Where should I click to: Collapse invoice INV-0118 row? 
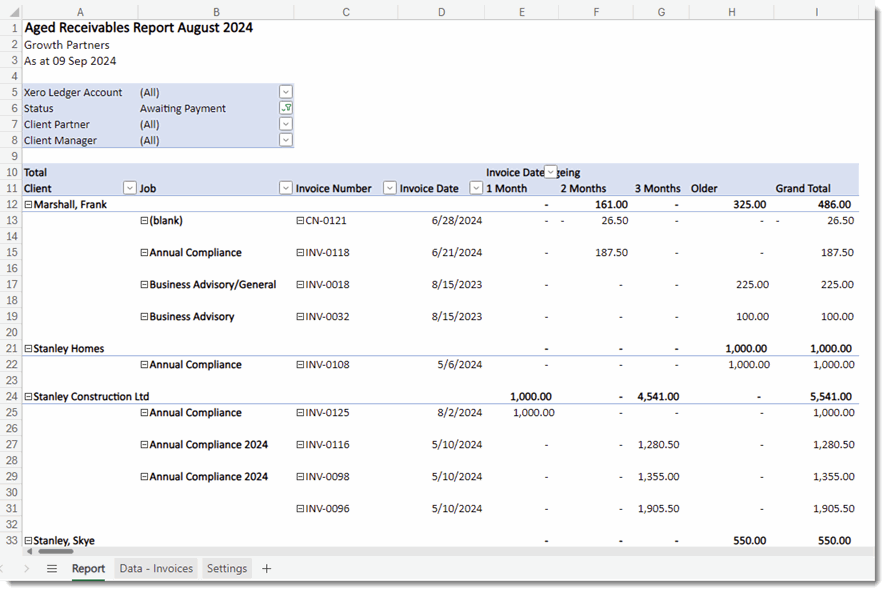click(x=300, y=252)
